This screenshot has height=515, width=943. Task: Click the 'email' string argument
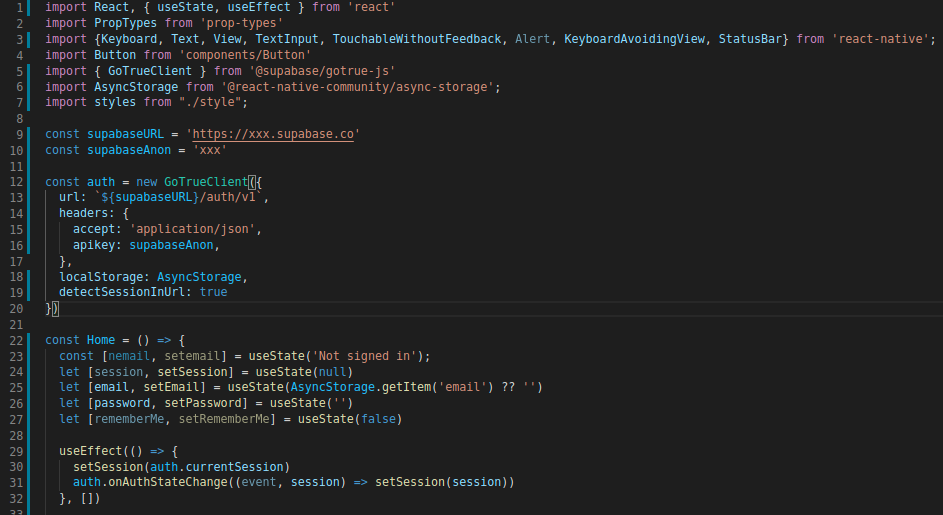pos(462,387)
